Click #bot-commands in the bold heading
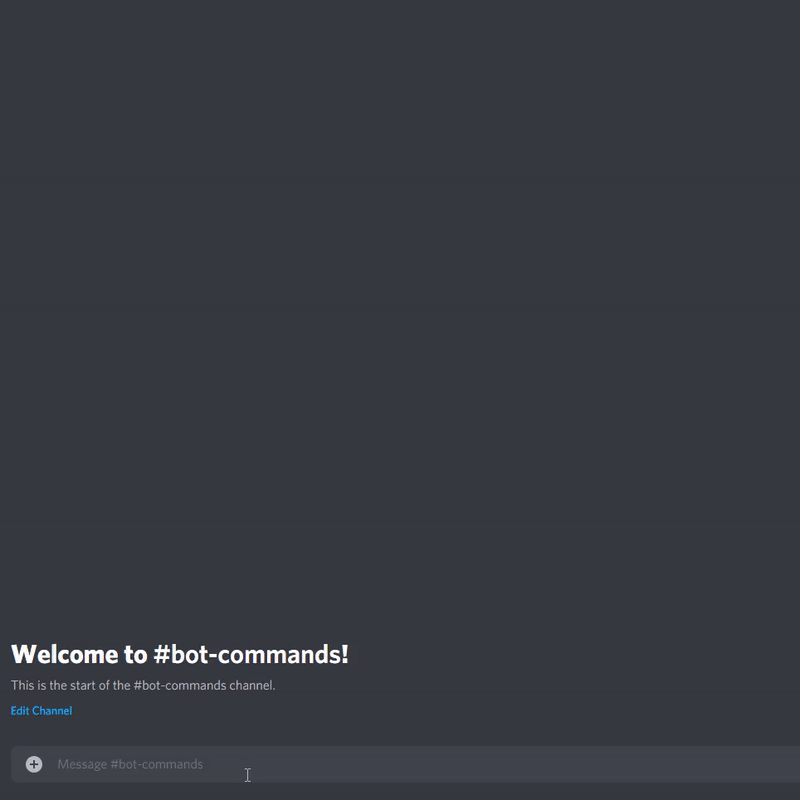 pyautogui.click(x=247, y=654)
